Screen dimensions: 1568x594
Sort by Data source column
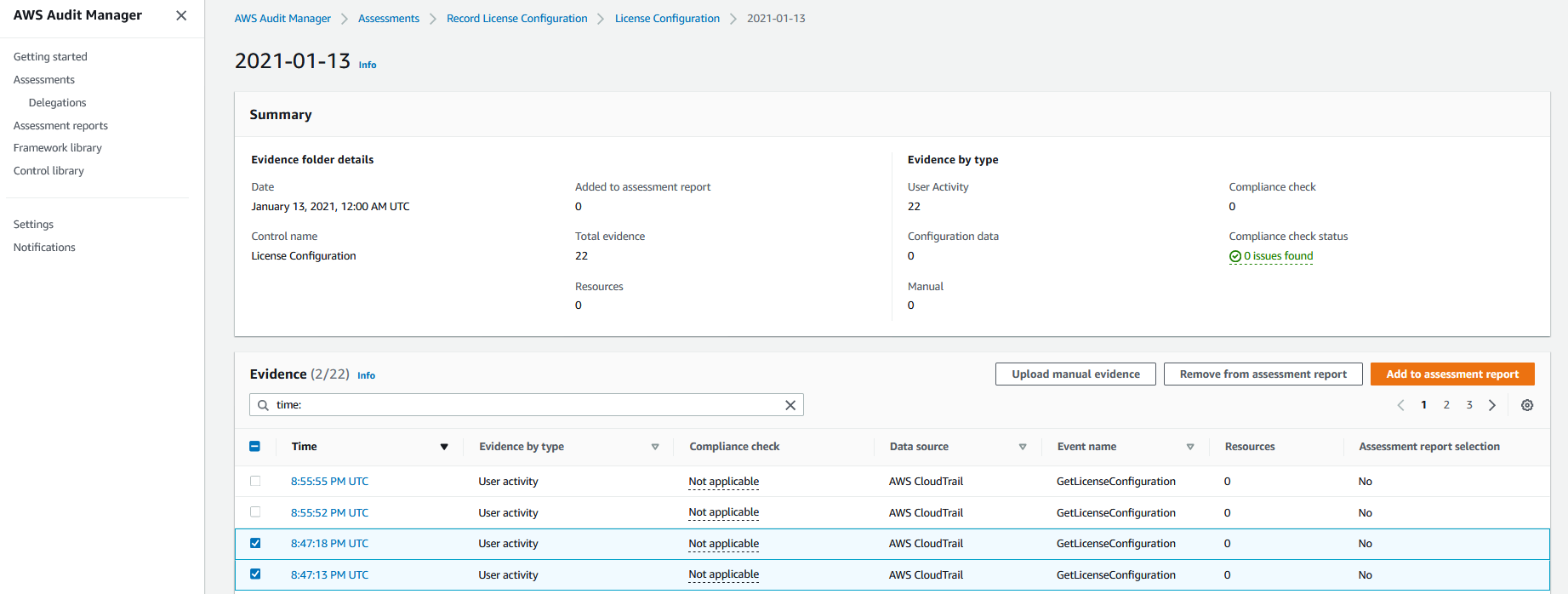point(1023,447)
